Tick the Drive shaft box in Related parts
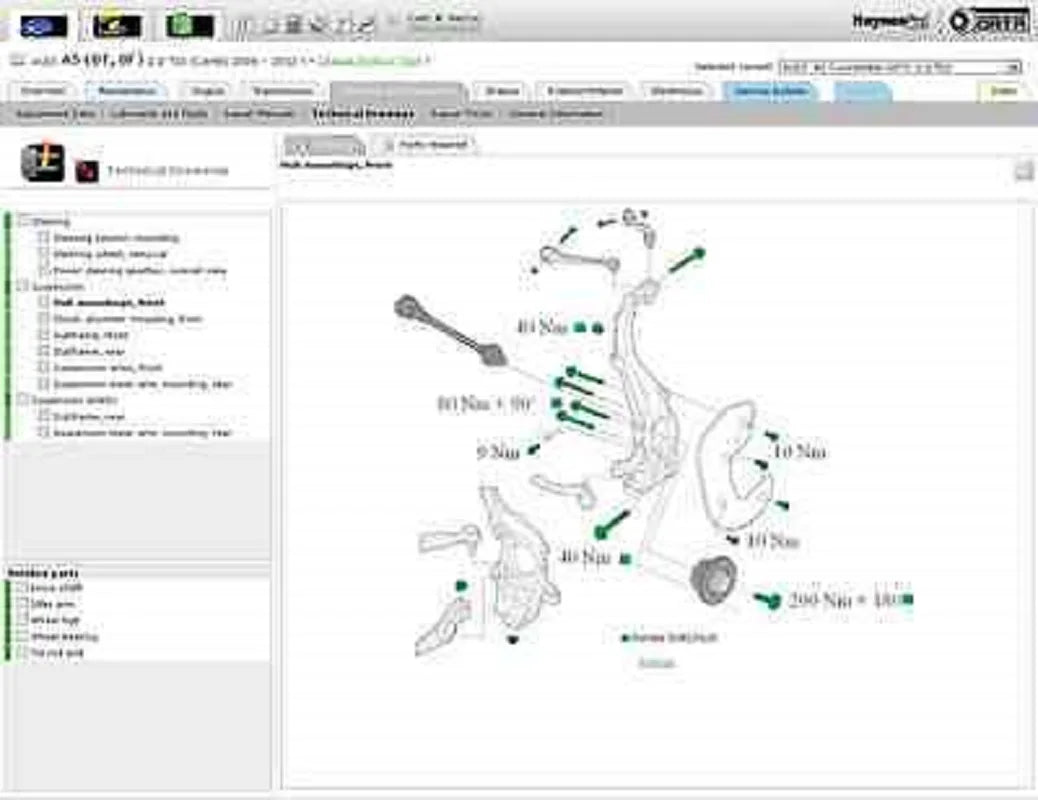 pos(22,588)
